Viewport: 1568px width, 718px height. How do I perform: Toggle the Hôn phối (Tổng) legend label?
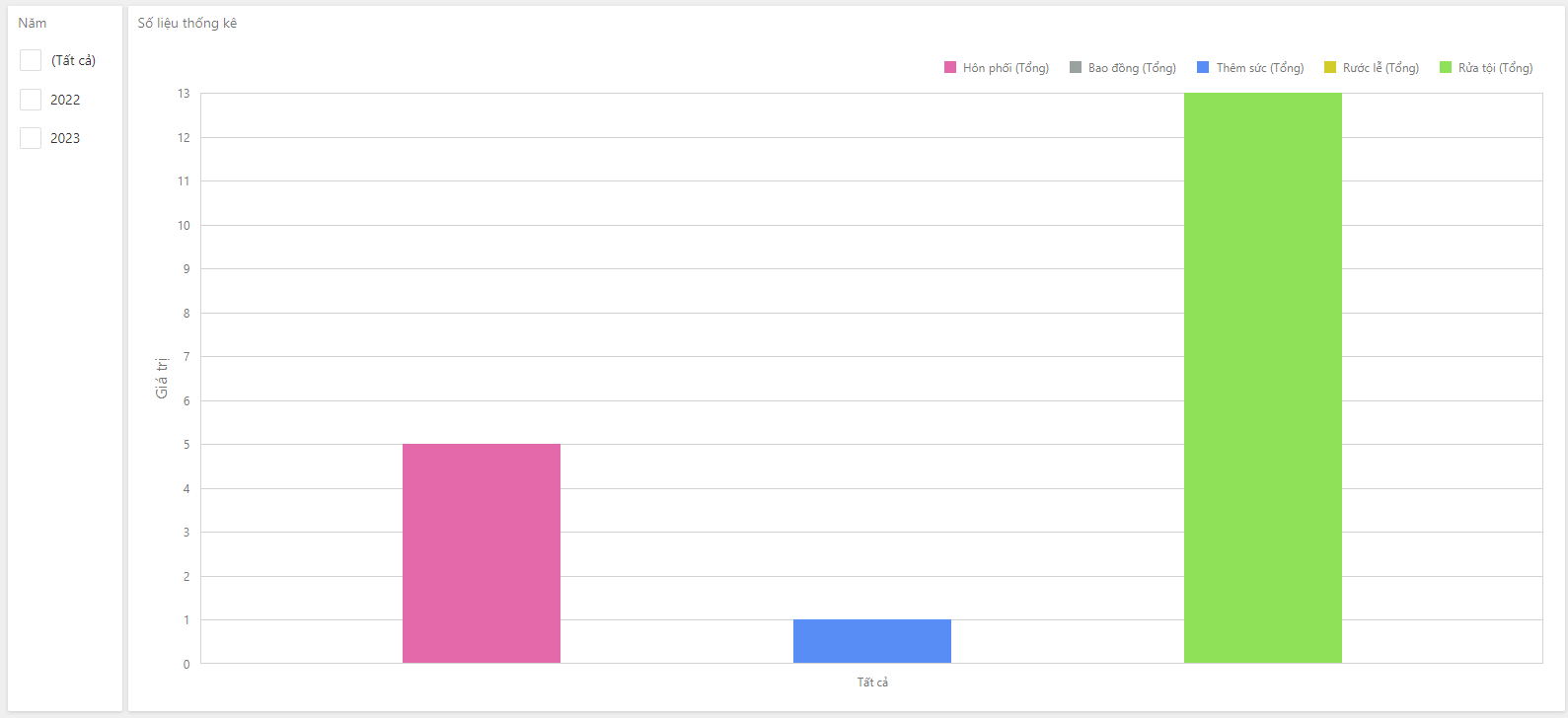pyautogui.click(x=1006, y=68)
